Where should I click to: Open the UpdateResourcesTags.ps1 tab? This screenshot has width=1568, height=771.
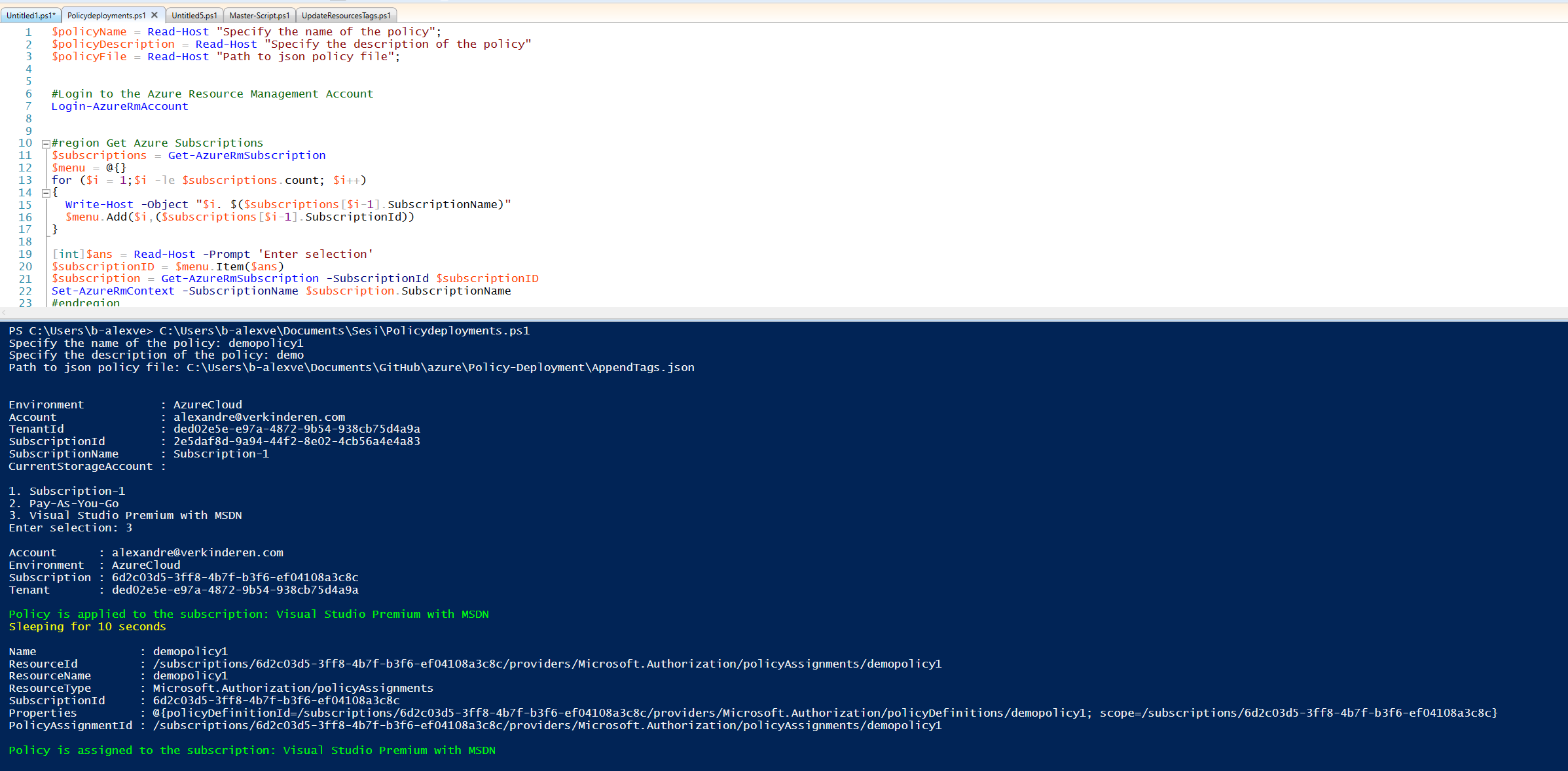click(x=346, y=15)
